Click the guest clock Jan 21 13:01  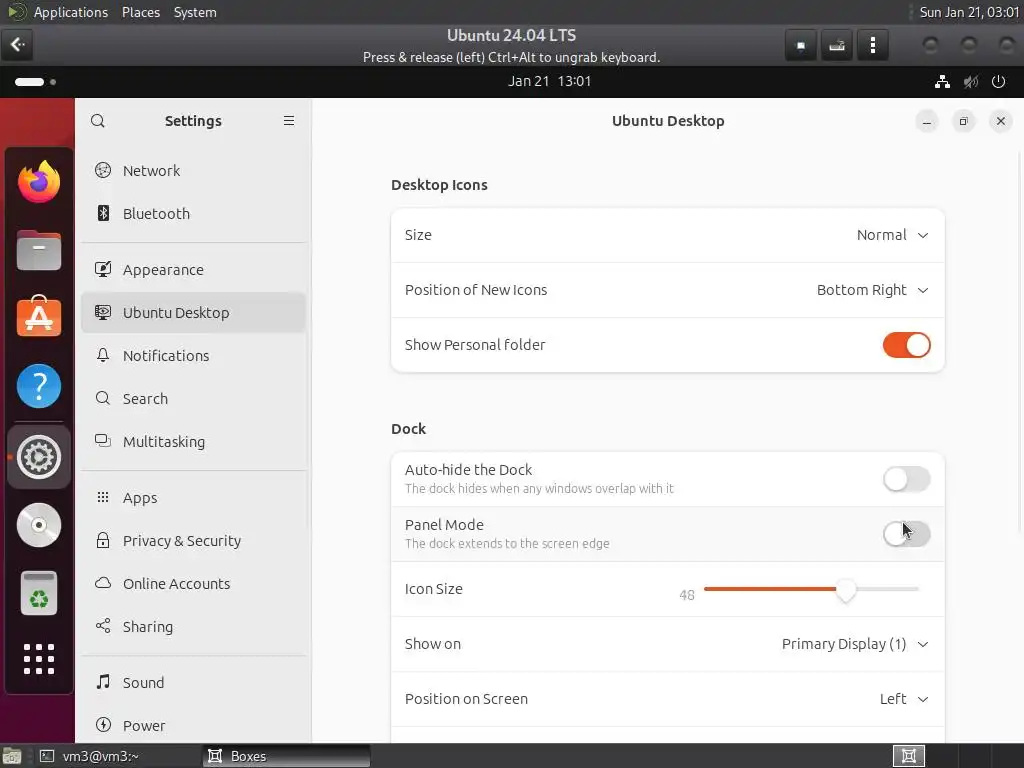(x=549, y=82)
